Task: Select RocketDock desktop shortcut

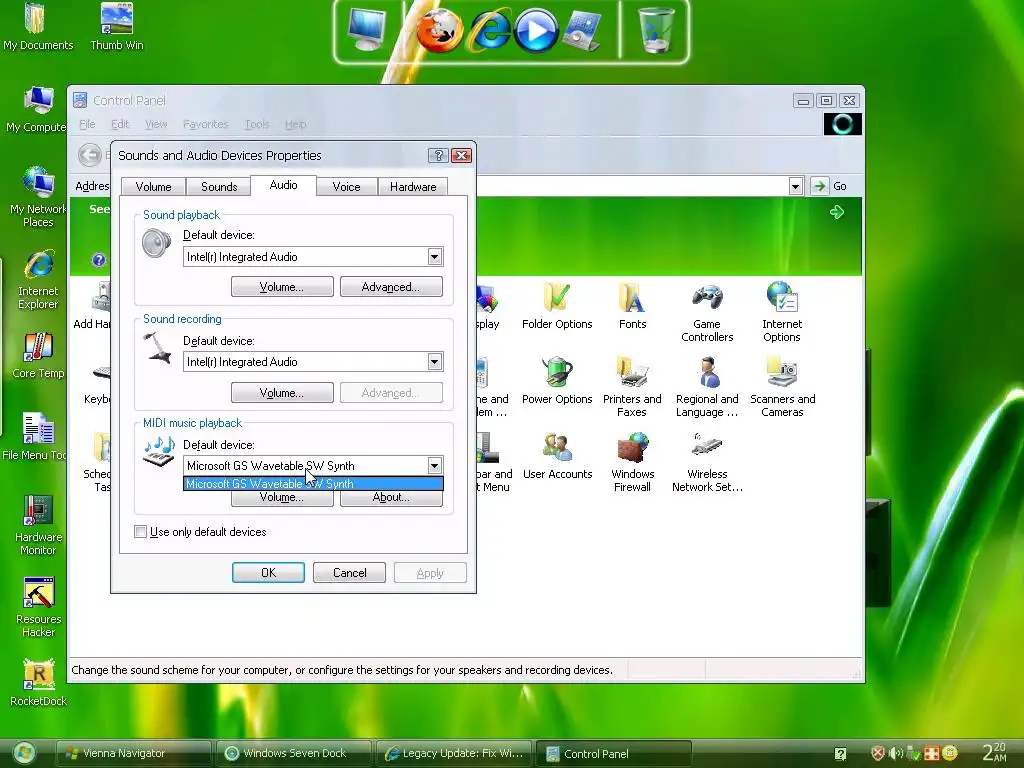Action: [38, 683]
